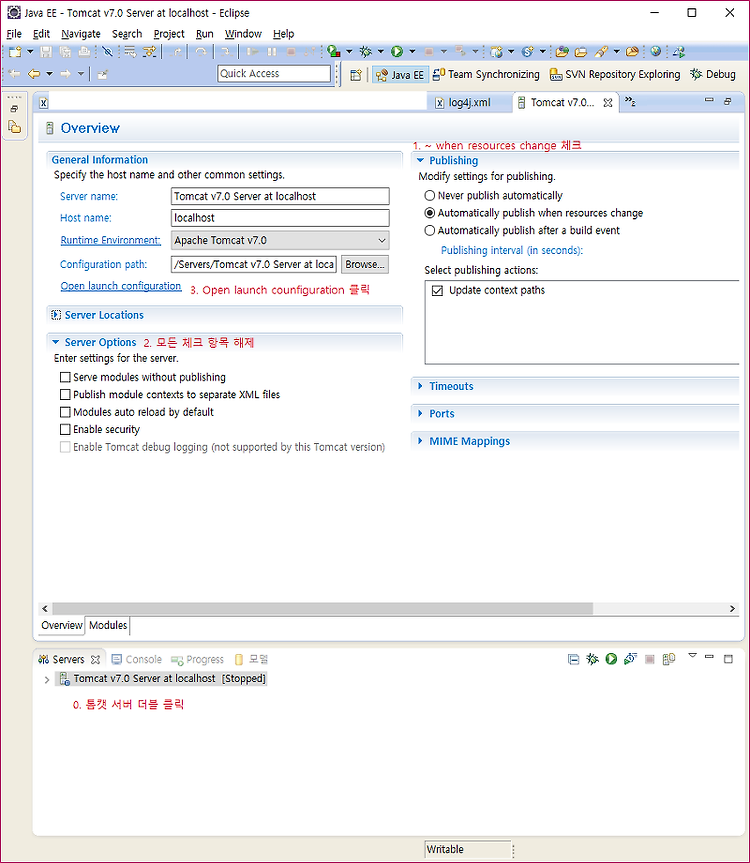Open Runtime Environment combo box
The width and height of the screenshot is (750, 863).
coord(280,241)
